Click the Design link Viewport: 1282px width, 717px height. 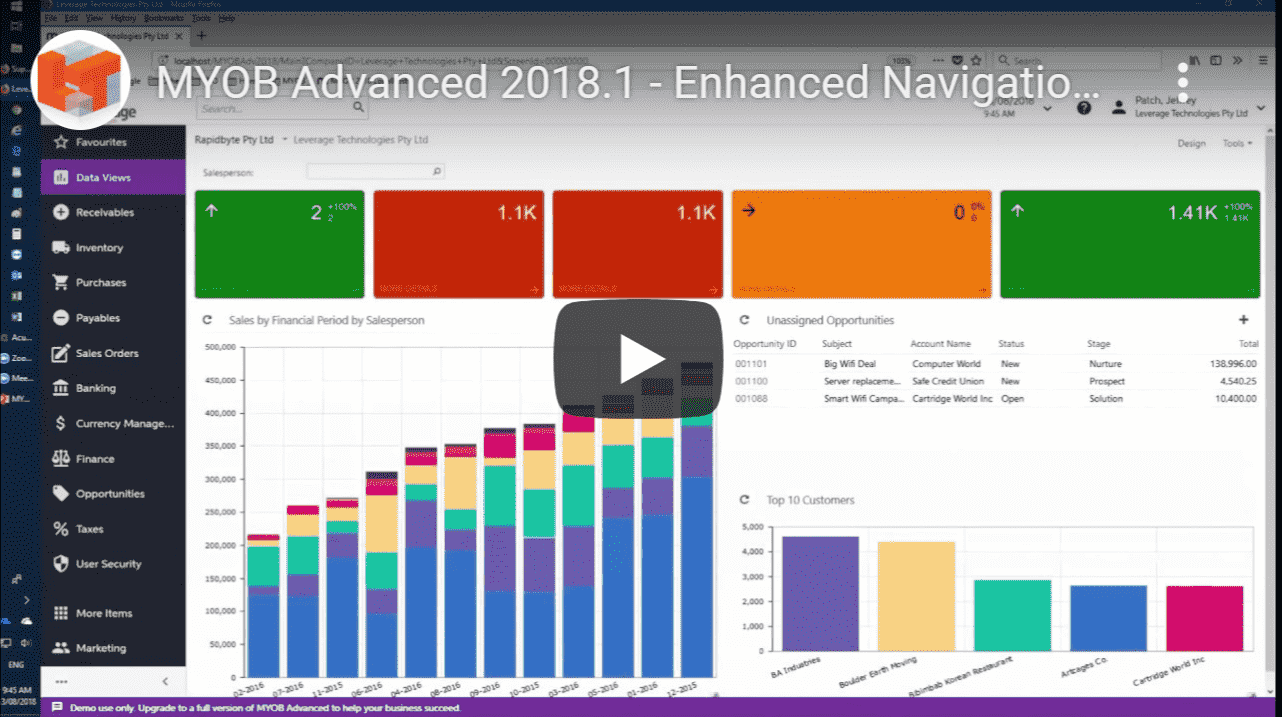[1191, 143]
